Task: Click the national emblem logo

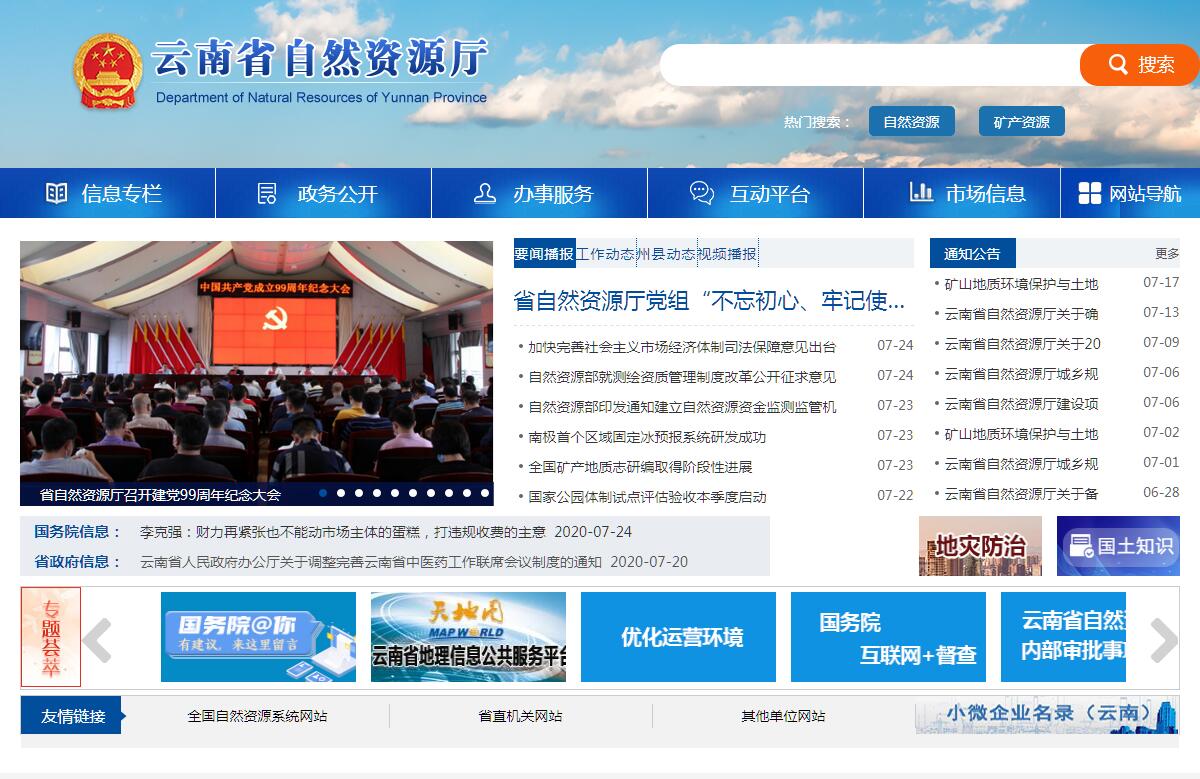Action: 108,71
